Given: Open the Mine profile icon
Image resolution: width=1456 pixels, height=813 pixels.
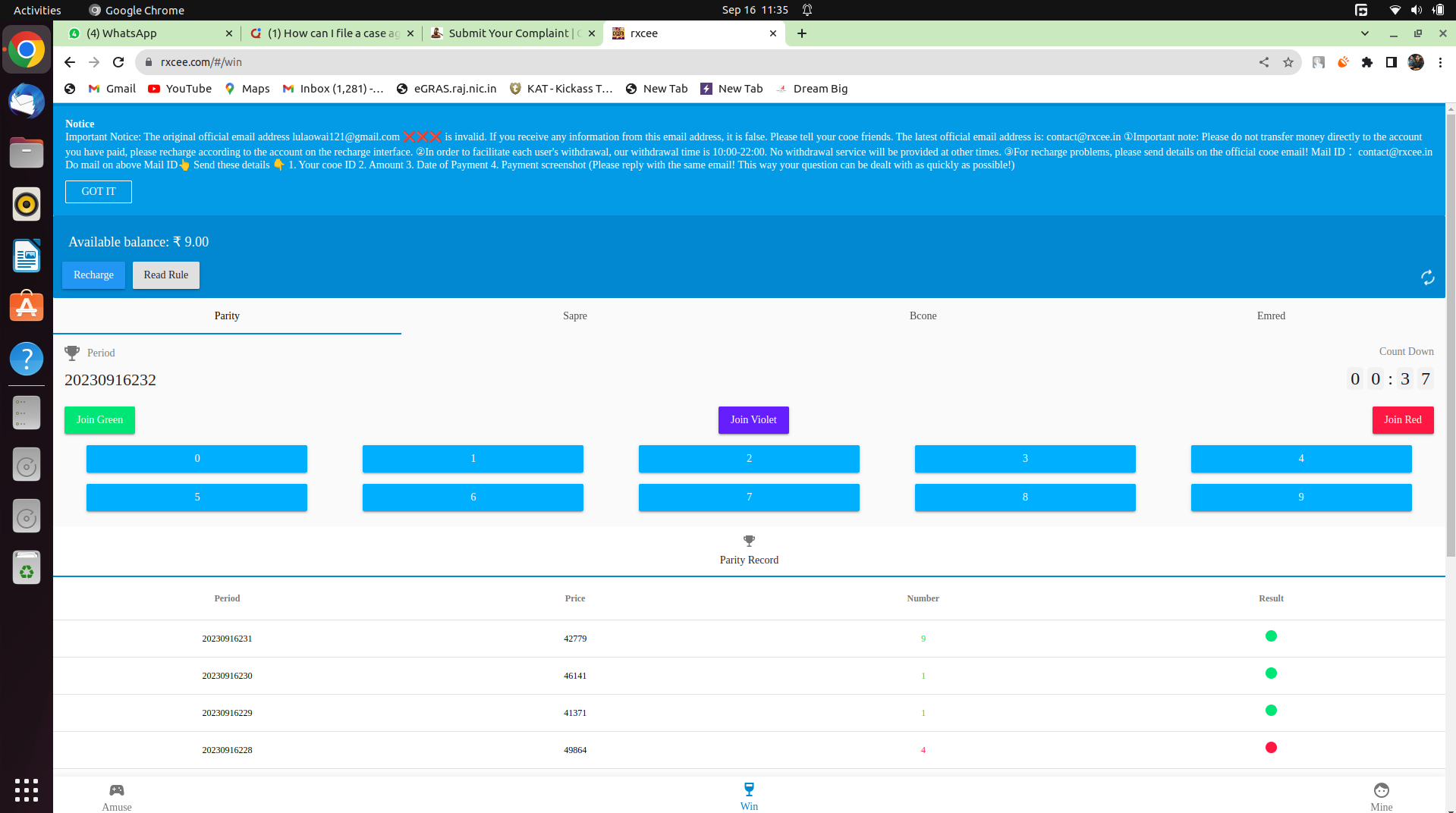Looking at the screenshot, I should 1381,790.
